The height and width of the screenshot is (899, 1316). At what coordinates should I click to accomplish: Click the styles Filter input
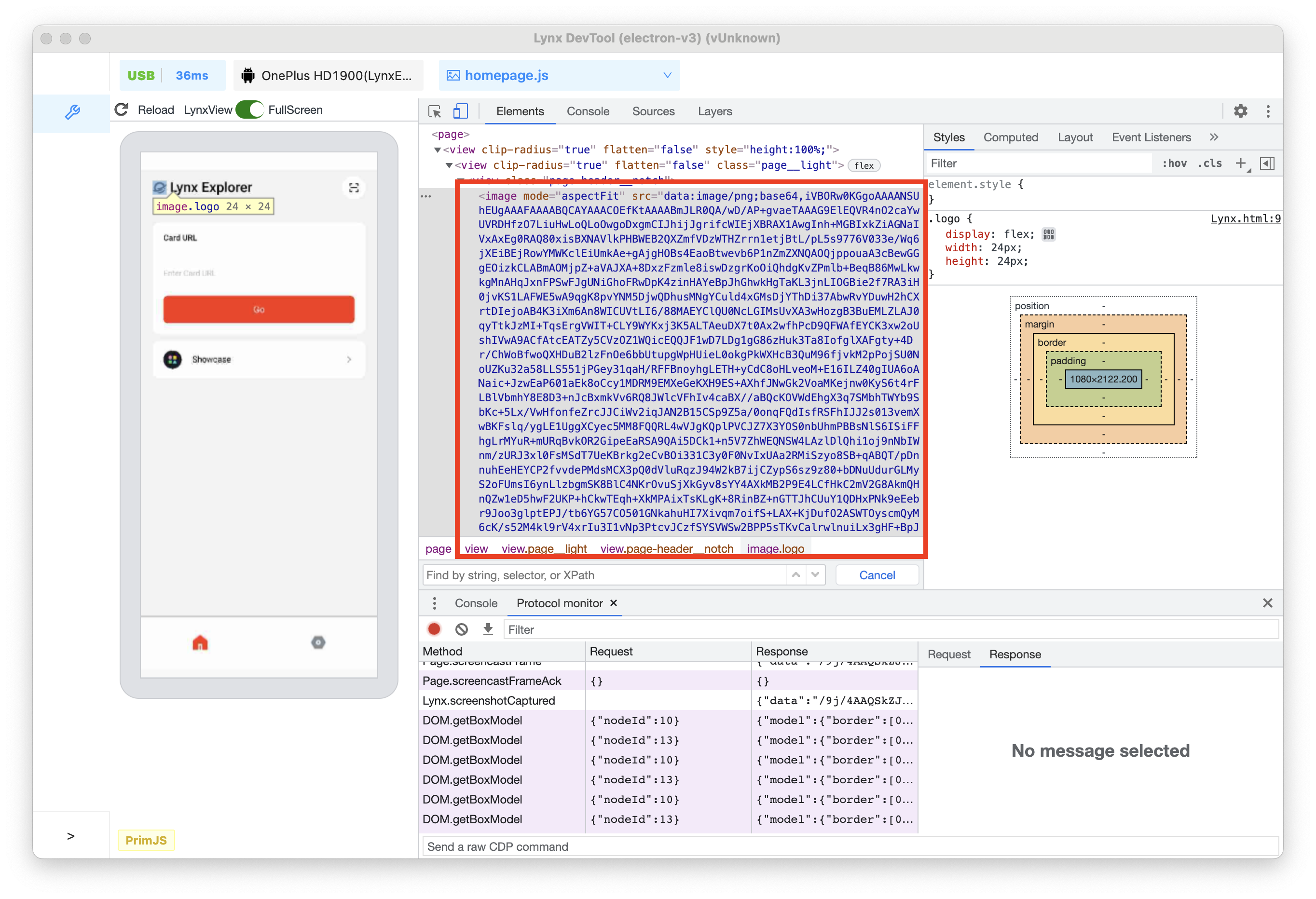point(1039,163)
